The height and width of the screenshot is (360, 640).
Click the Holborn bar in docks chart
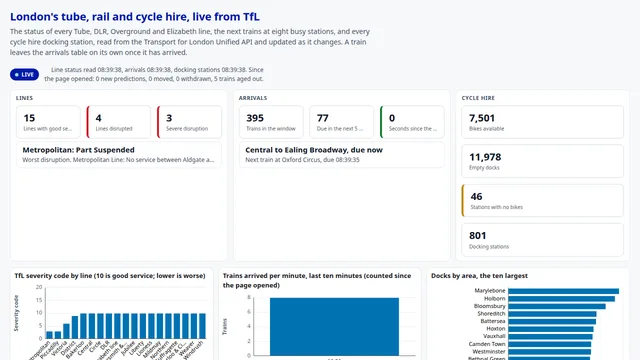click(561, 299)
